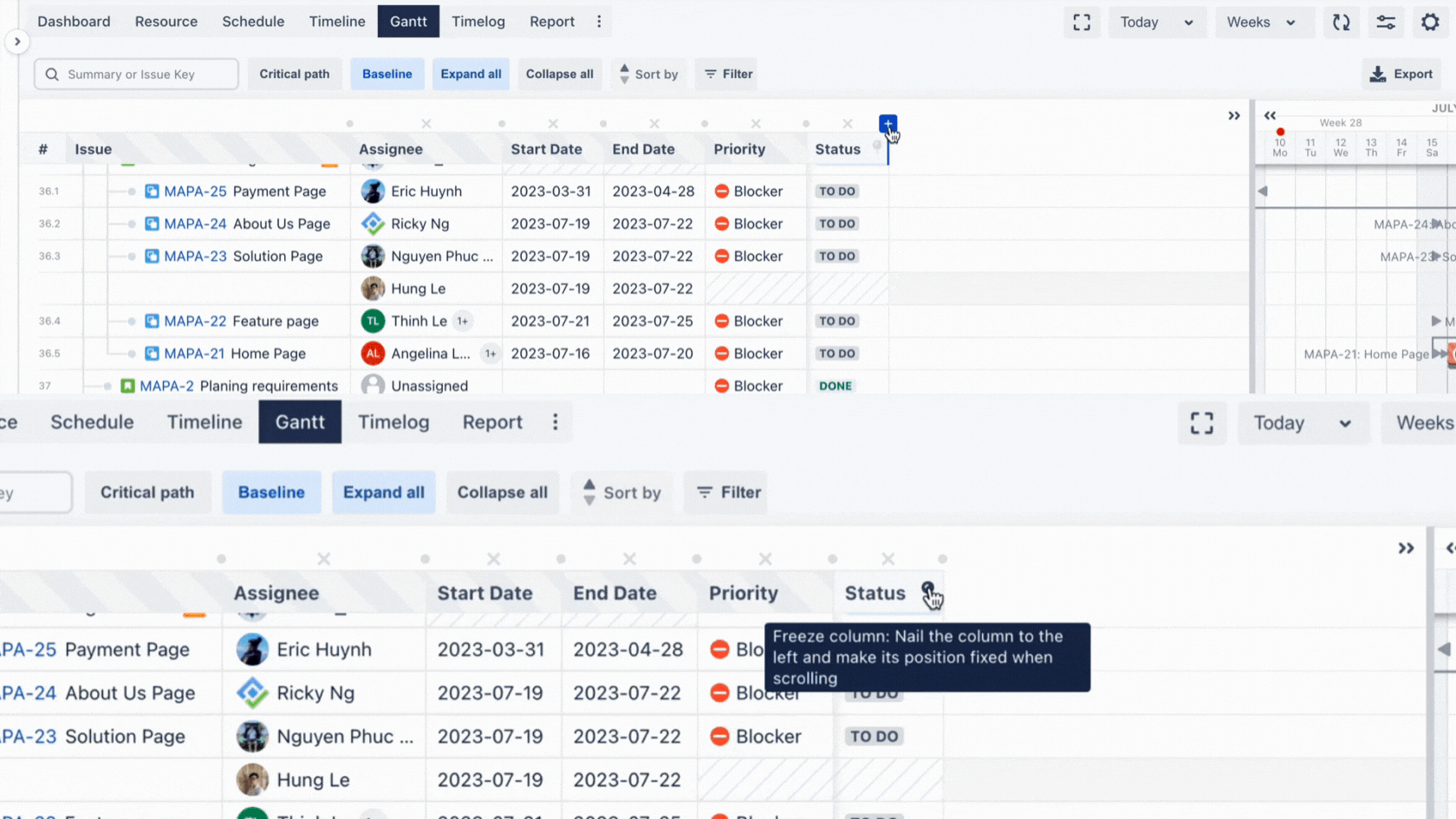Click the blue plus icon to add a column
The width and height of the screenshot is (1456, 819).
887,123
